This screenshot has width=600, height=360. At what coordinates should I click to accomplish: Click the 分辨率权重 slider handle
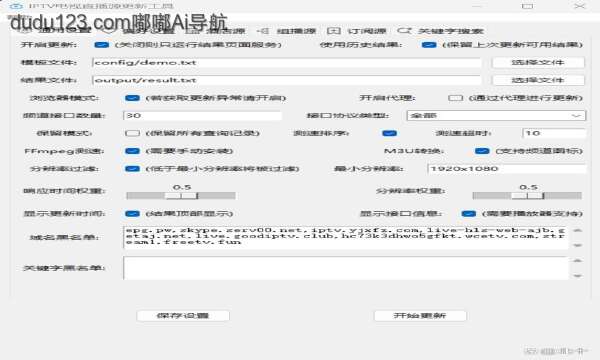[528, 196]
